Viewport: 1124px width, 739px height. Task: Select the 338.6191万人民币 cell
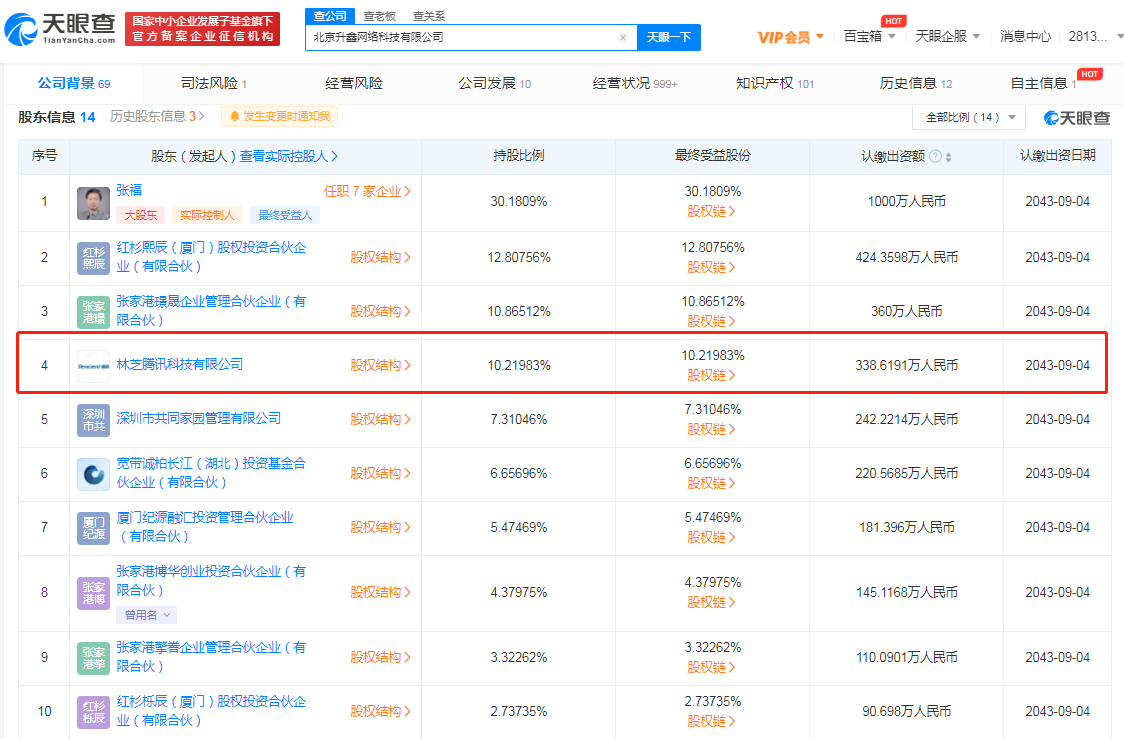pos(906,366)
